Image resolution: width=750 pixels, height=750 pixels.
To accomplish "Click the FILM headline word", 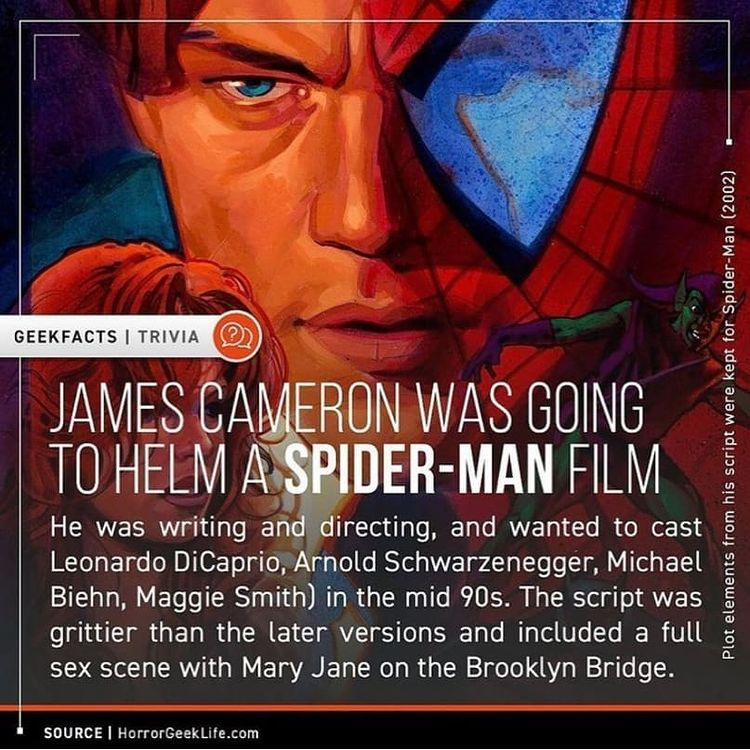I will 614,469.
